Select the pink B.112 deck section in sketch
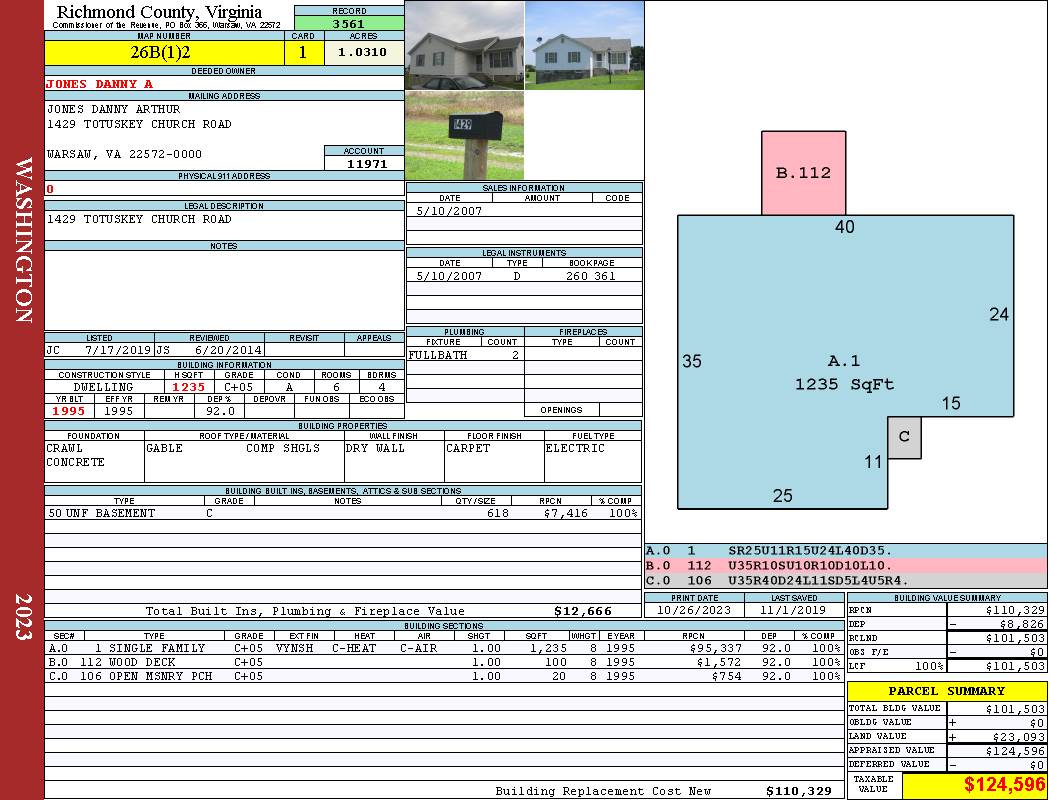Viewport: 1050px width, 800px height. point(804,173)
